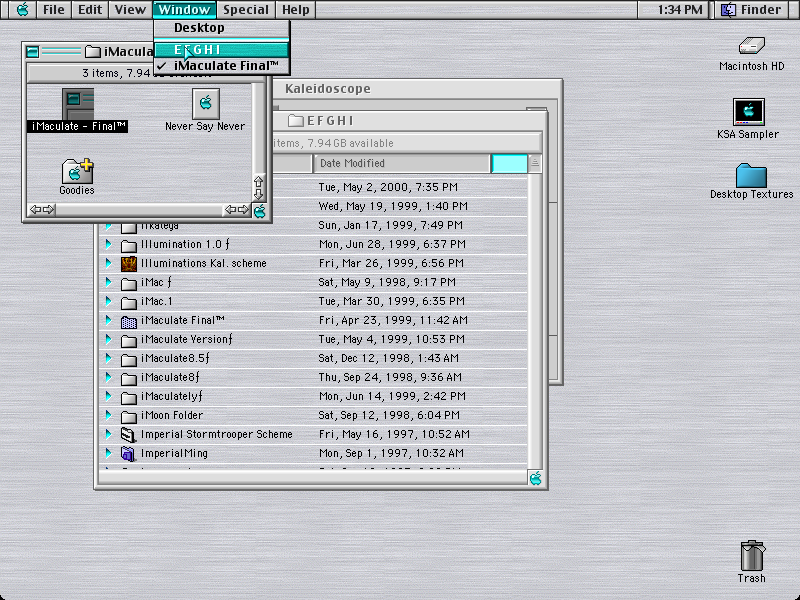
Task: Select the iMaculate8 ƒ folder icon
Action: click(x=129, y=378)
